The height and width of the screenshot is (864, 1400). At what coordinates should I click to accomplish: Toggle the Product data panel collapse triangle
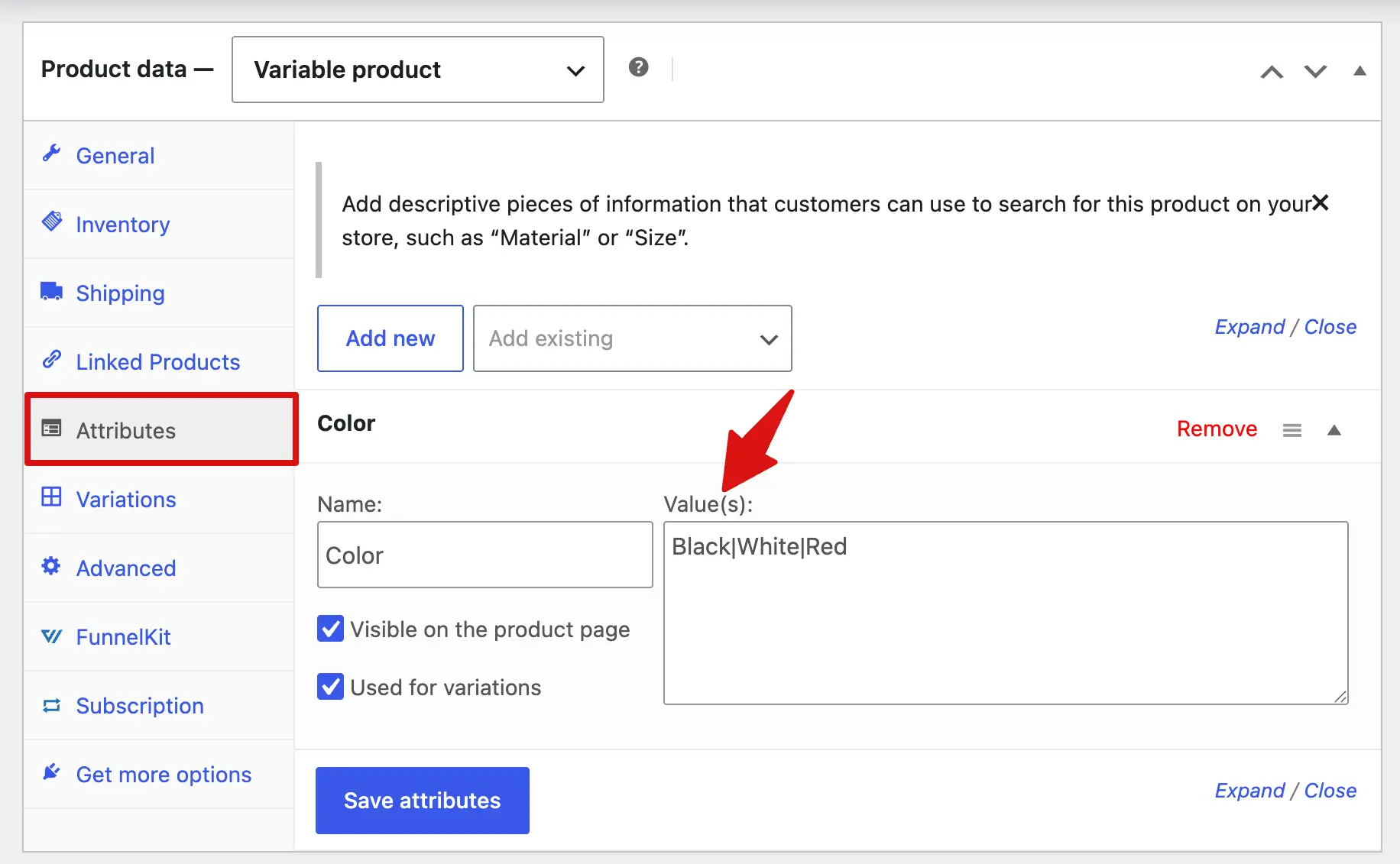[x=1359, y=71]
